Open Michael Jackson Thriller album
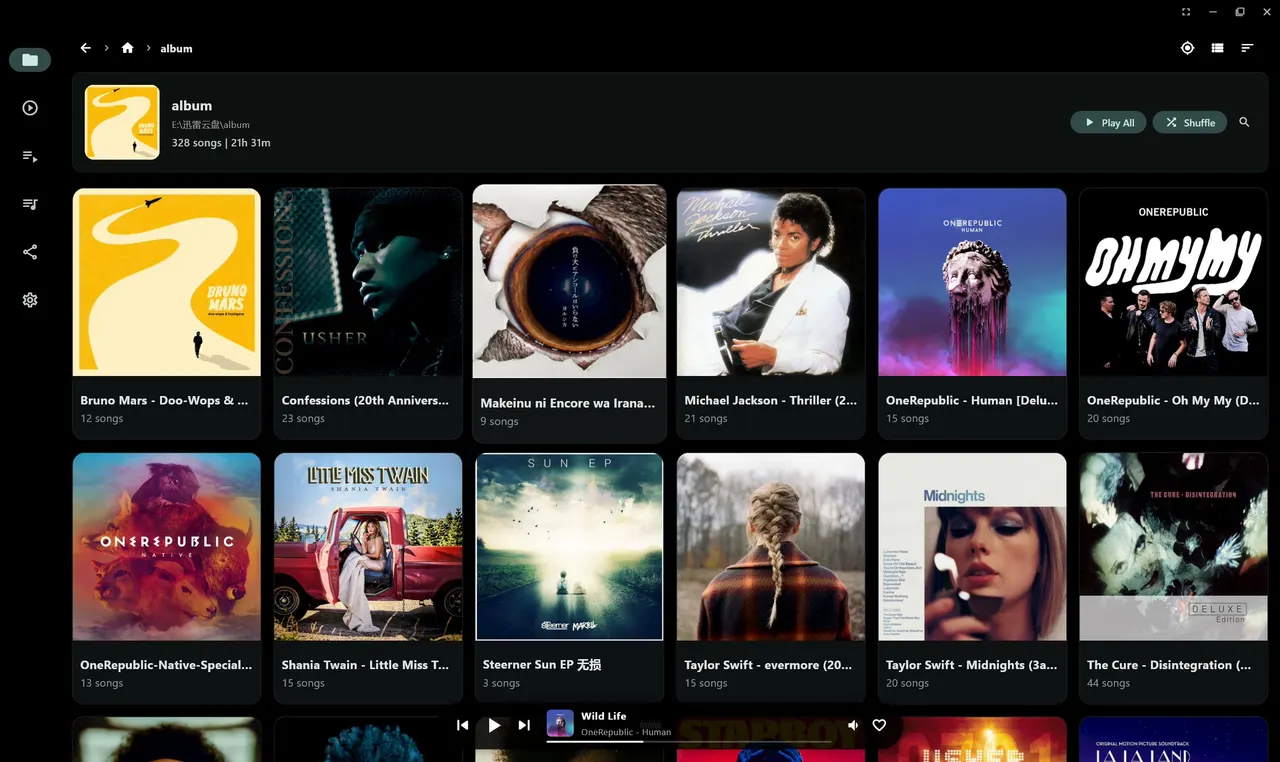This screenshot has height=762, width=1280. point(770,313)
